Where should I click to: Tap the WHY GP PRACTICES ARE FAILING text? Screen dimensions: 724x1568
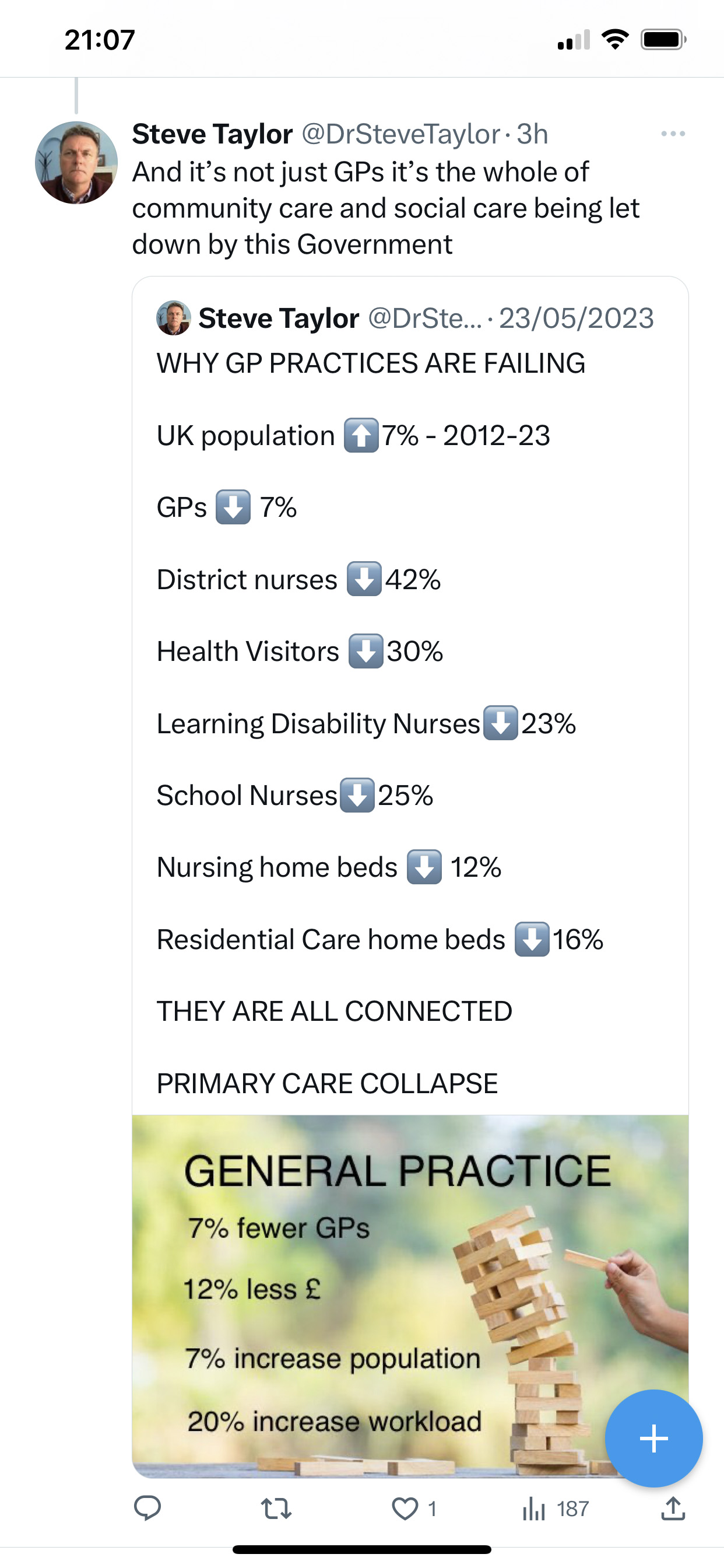click(371, 363)
